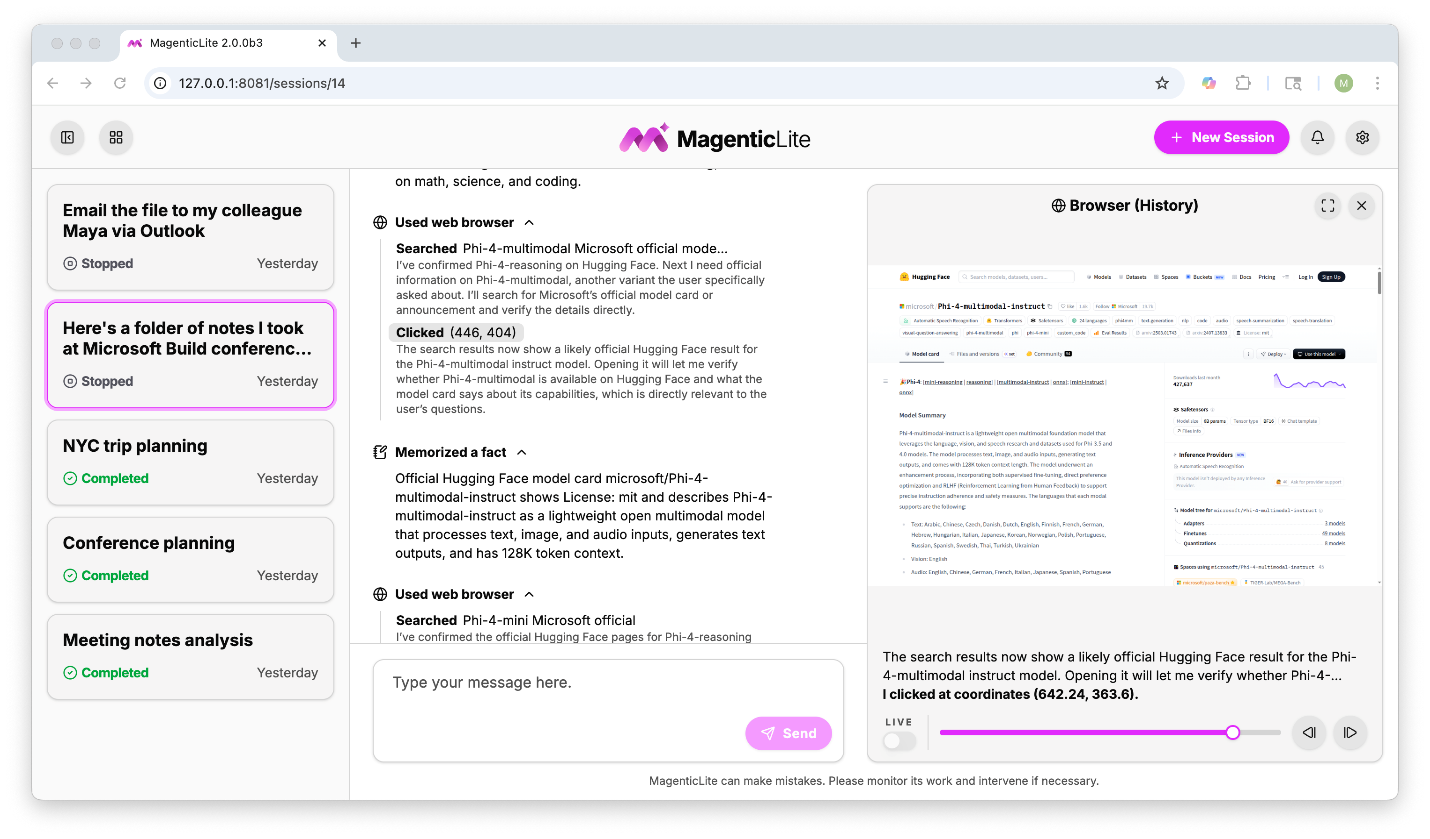Viewport: 1430px width, 839px height.
Task: Open a new browser tab
Action: [356, 43]
